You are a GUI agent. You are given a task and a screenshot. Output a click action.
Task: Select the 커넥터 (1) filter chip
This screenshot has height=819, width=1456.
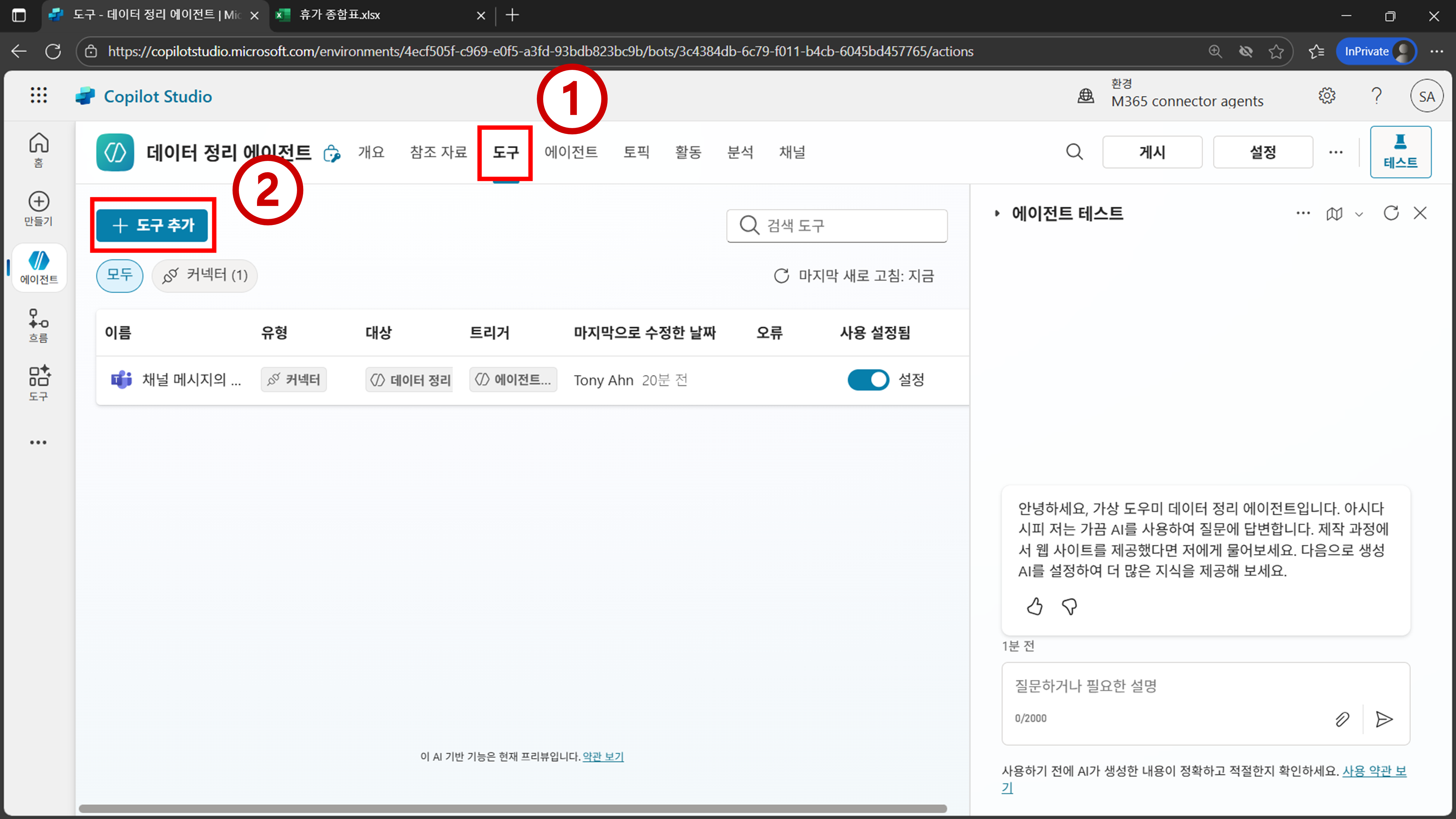click(205, 275)
